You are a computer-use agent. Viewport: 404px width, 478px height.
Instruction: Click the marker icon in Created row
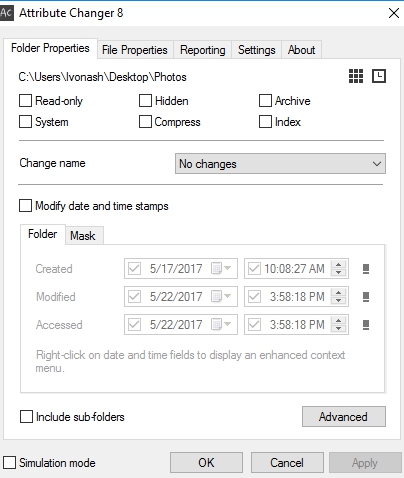(366, 269)
